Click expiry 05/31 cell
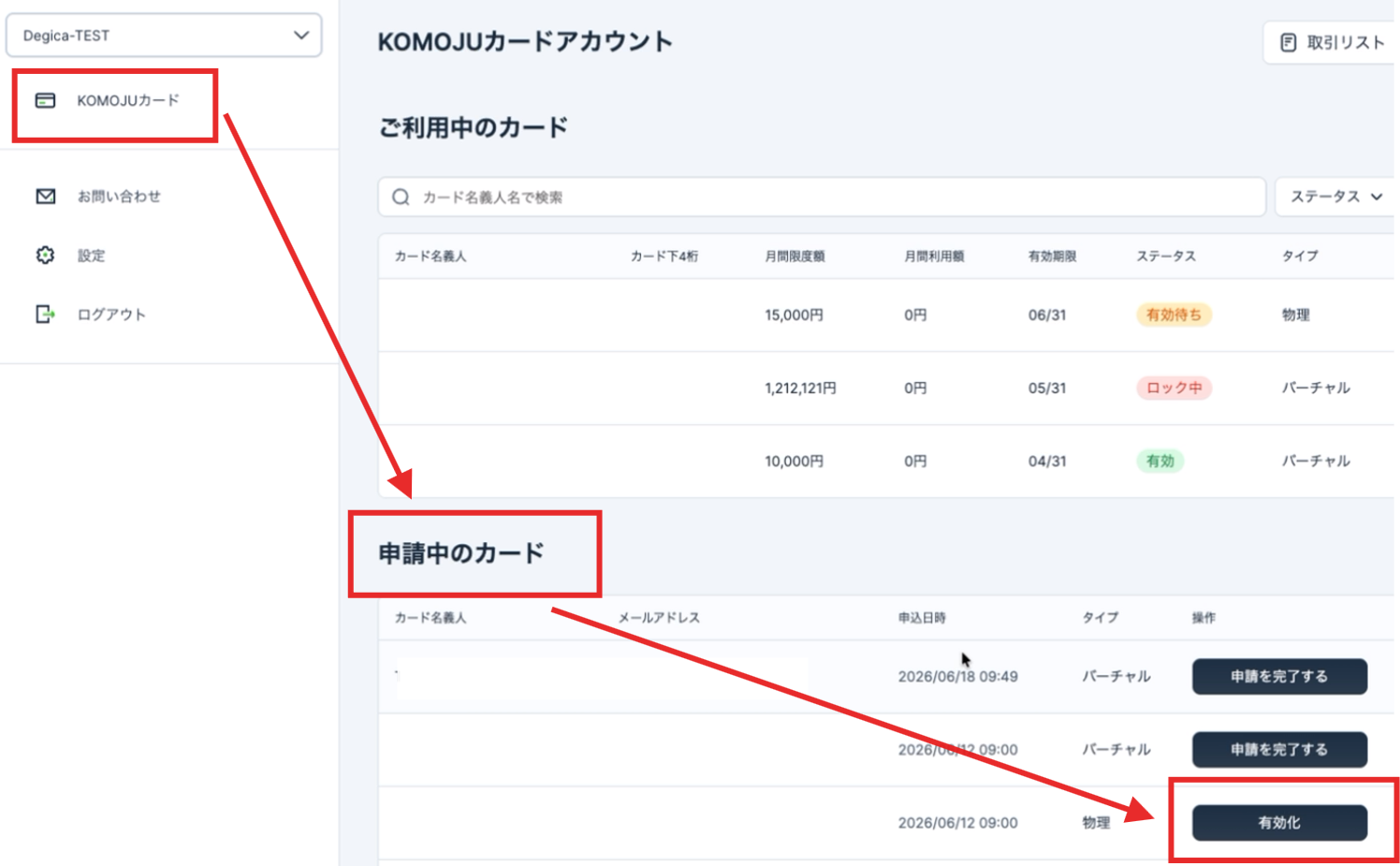The height and width of the screenshot is (866, 1400). [1047, 388]
